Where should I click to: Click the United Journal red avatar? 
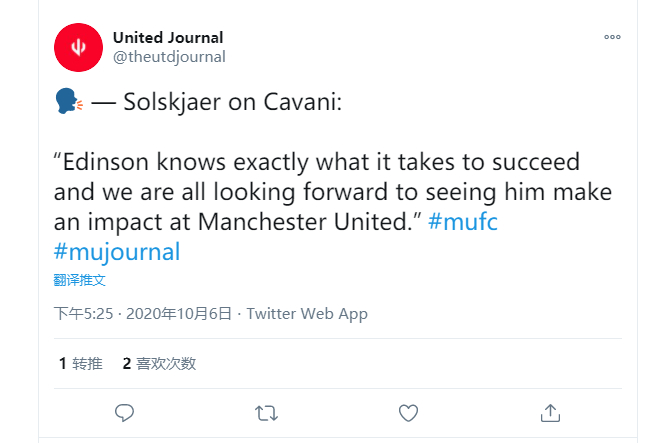(x=78, y=47)
